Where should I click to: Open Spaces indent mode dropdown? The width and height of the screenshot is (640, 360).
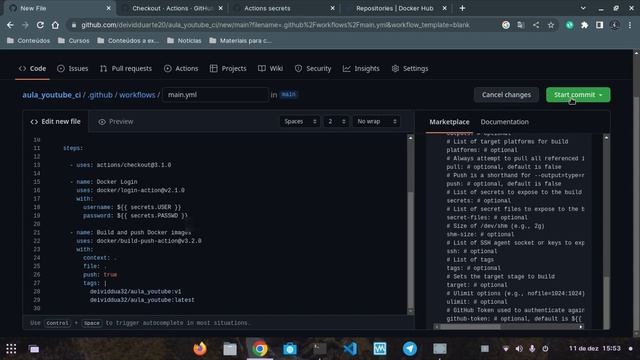pyautogui.click(x=300, y=121)
